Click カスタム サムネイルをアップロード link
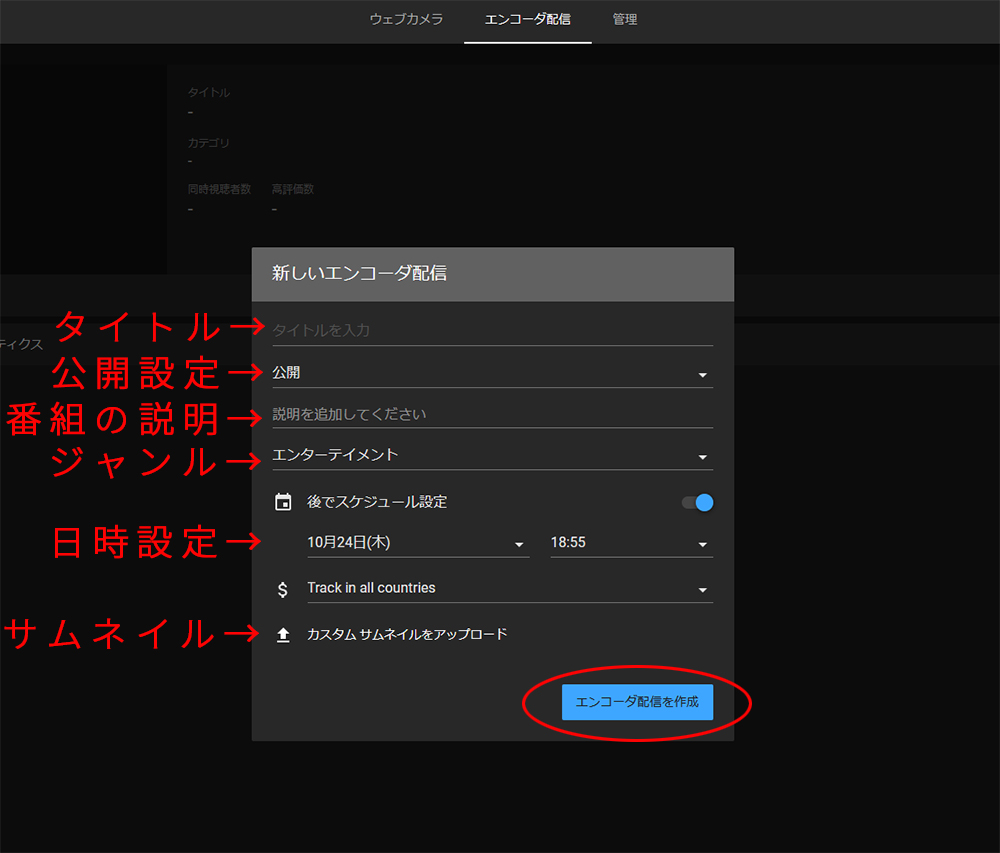The image size is (1000, 853). (x=407, y=634)
